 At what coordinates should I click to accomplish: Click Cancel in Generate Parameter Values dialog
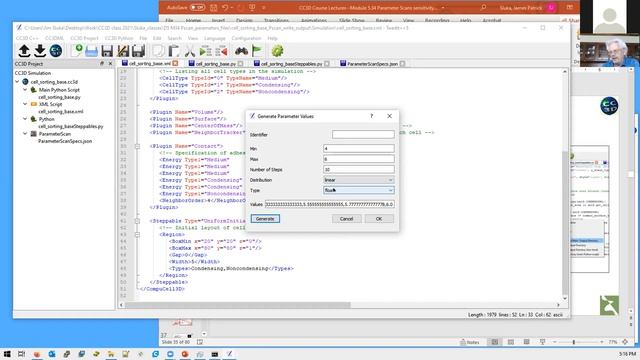(346, 219)
